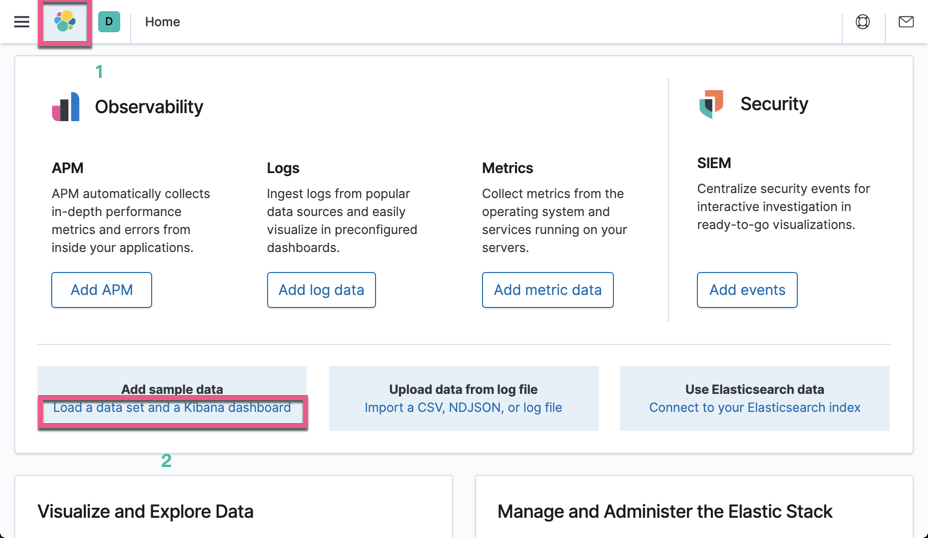Open Load a data set and Kibana dashboard link
The image size is (928, 538).
coord(172,408)
